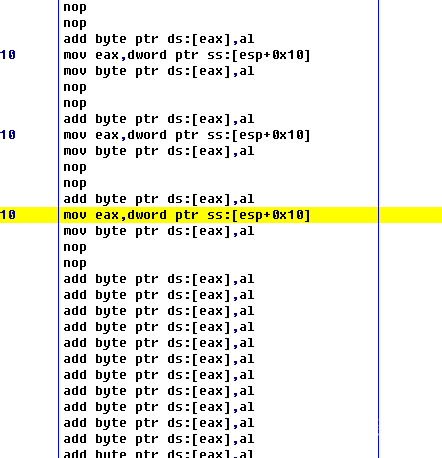Select the yellow highlighted mov eax,dword ptr row
The image size is (442, 458).
pyautogui.click(x=221, y=215)
